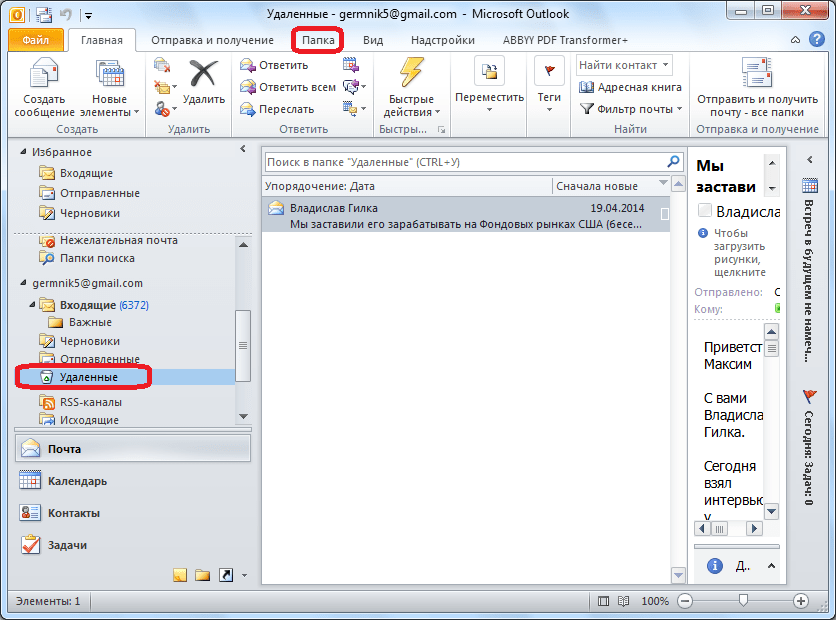Viewport: 836px width, 620px height.
Task: Open the View ribbon tab
Action: (x=373, y=40)
